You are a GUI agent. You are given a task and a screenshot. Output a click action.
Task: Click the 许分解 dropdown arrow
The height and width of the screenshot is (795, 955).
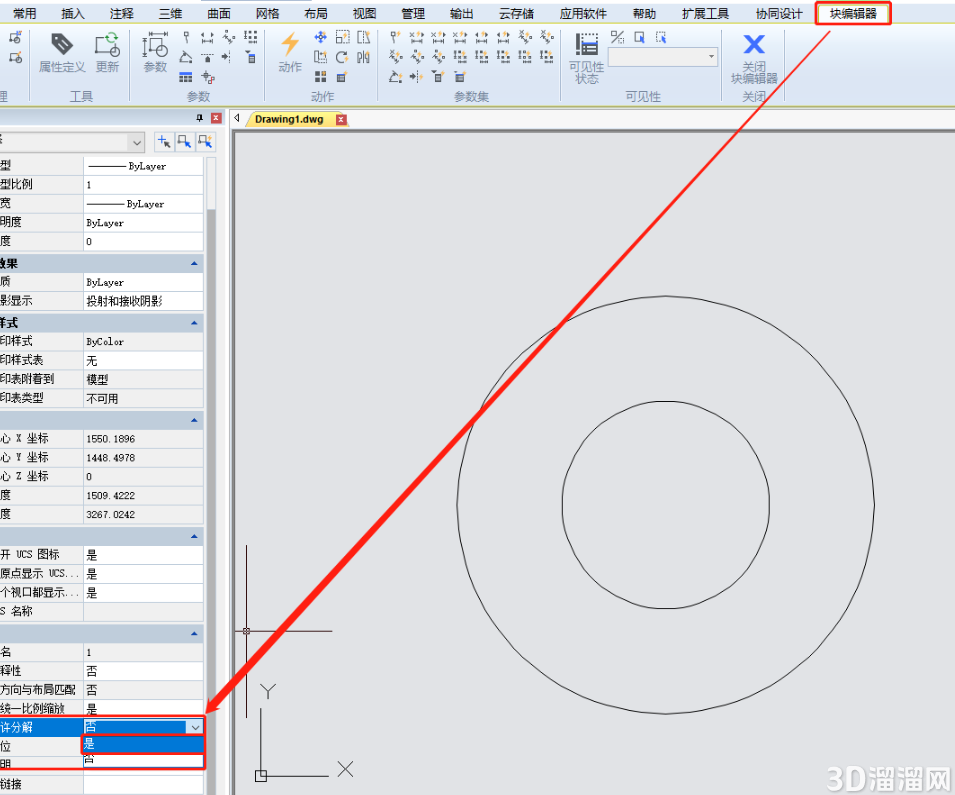click(195, 727)
